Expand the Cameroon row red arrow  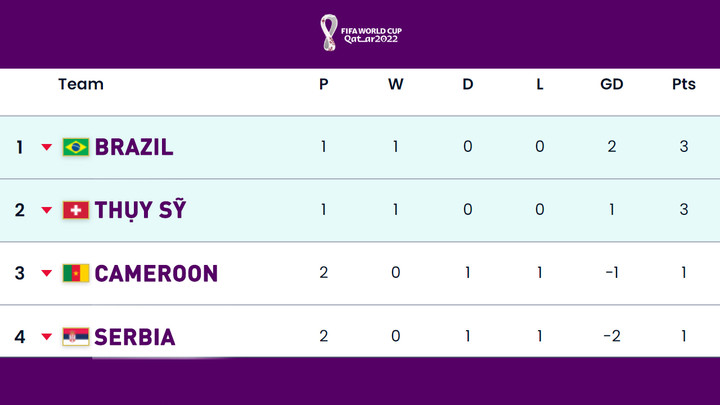coord(46,274)
